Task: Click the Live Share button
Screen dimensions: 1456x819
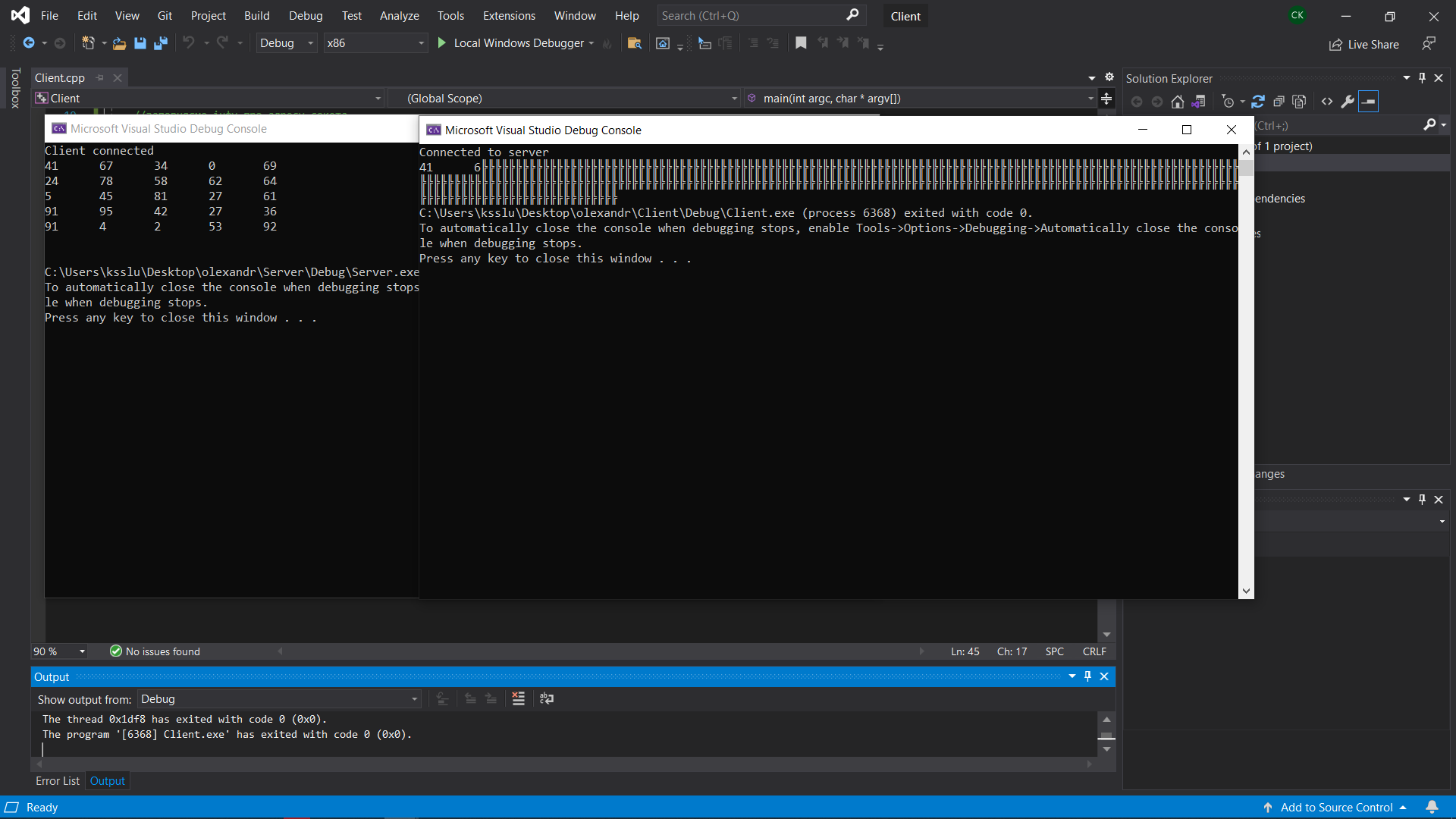Action: [x=1364, y=45]
